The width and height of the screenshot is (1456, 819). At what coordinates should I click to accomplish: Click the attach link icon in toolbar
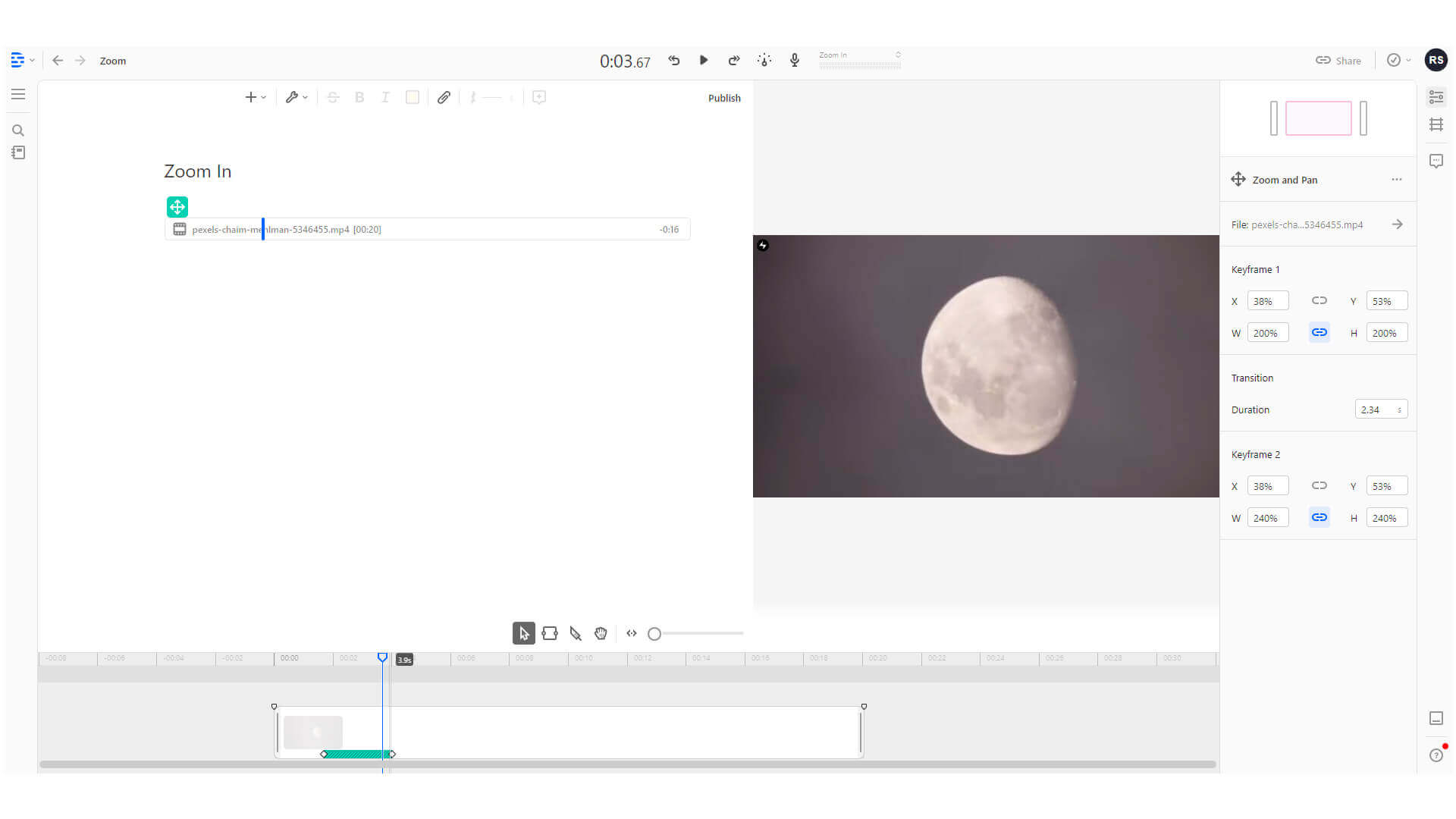point(444,97)
